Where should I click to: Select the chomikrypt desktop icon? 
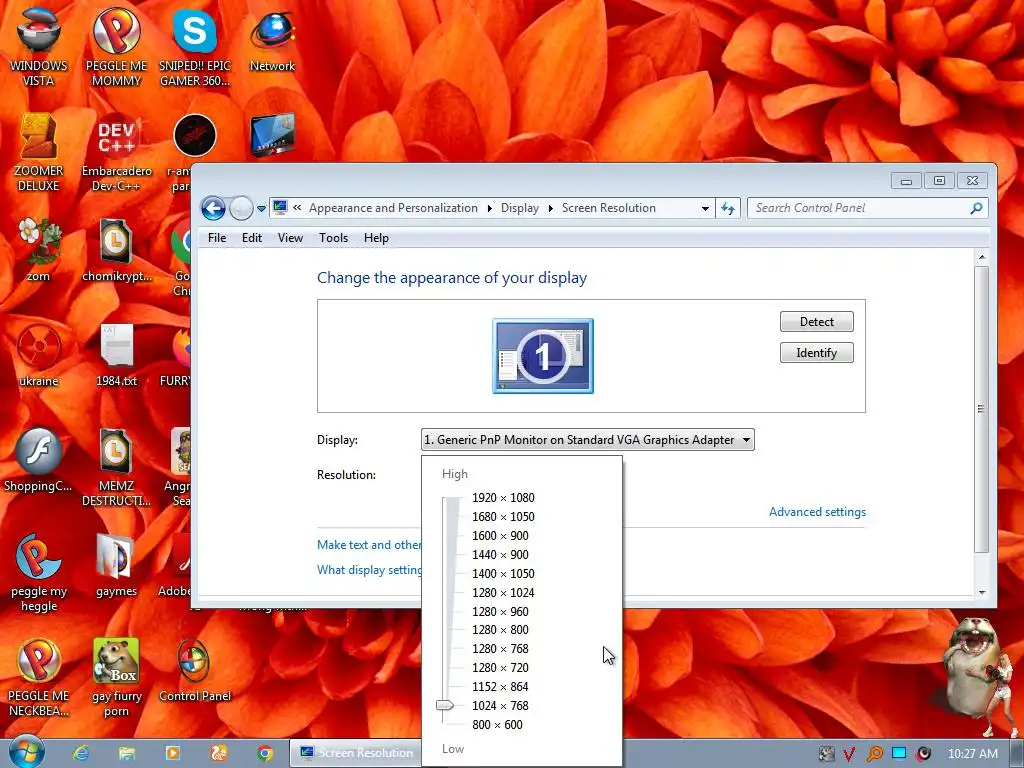(x=116, y=249)
